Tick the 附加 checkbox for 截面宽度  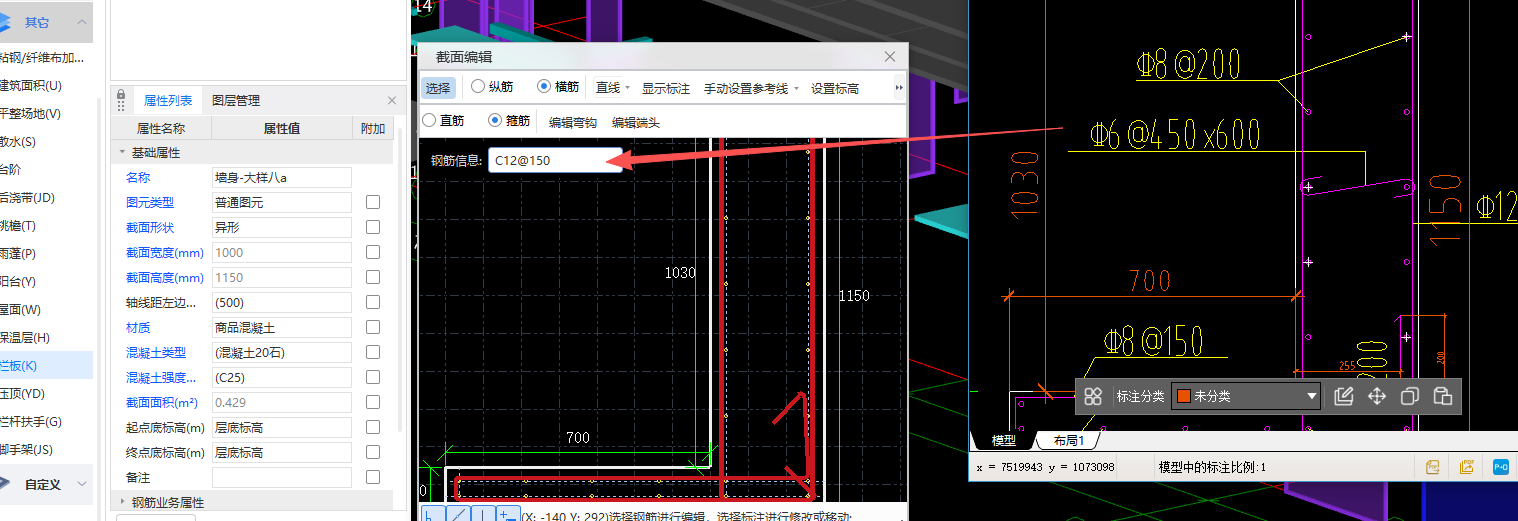[x=373, y=252]
